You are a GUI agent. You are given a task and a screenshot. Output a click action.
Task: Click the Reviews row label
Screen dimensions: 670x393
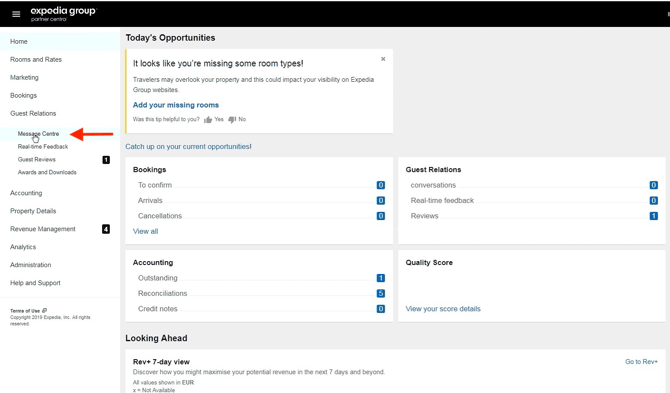click(424, 216)
